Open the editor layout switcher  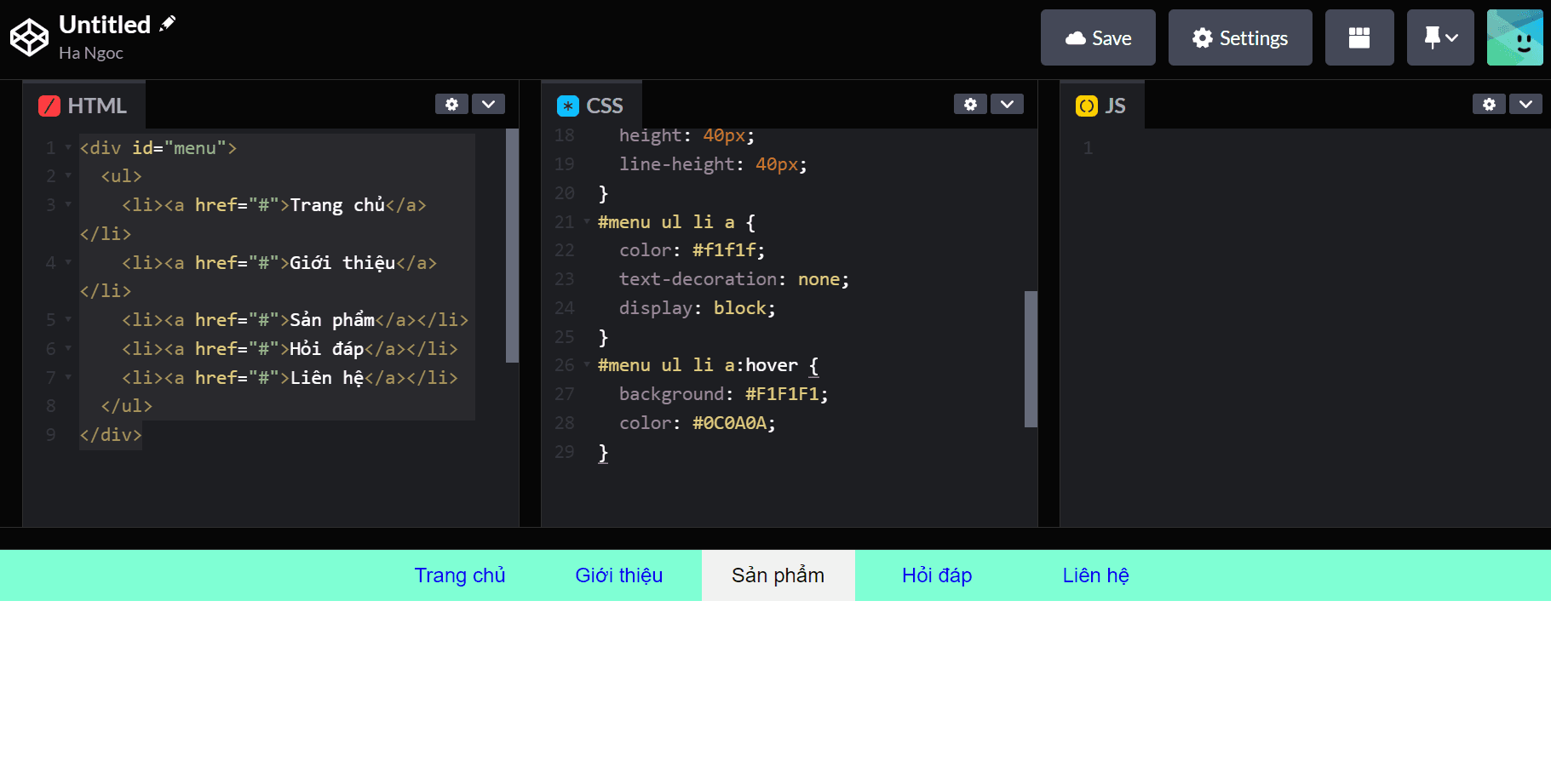tap(1359, 37)
